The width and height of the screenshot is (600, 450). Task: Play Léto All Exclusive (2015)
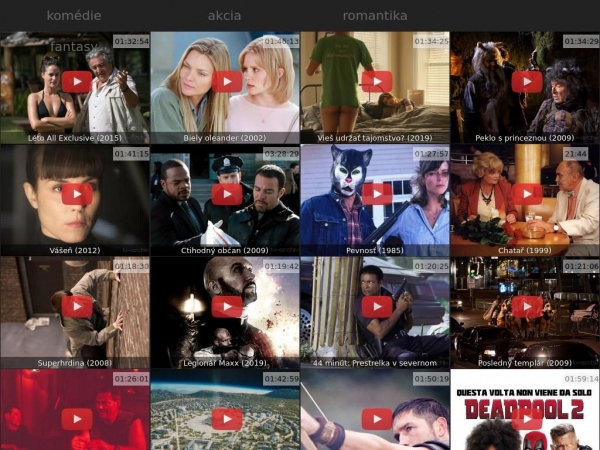click(x=77, y=82)
